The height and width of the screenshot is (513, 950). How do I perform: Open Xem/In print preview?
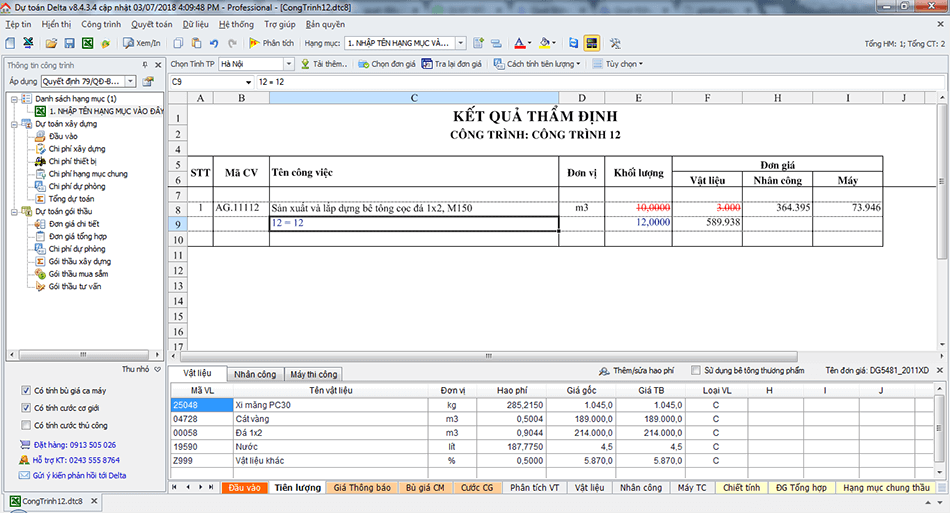pos(141,44)
